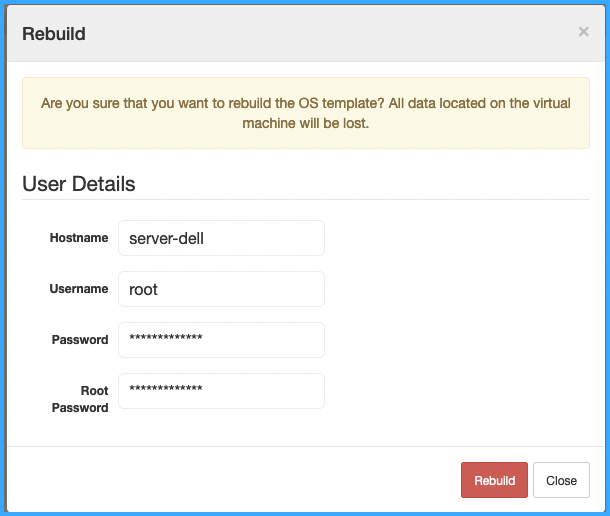Click the User Details heading
The height and width of the screenshot is (516, 610).
[x=79, y=184]
